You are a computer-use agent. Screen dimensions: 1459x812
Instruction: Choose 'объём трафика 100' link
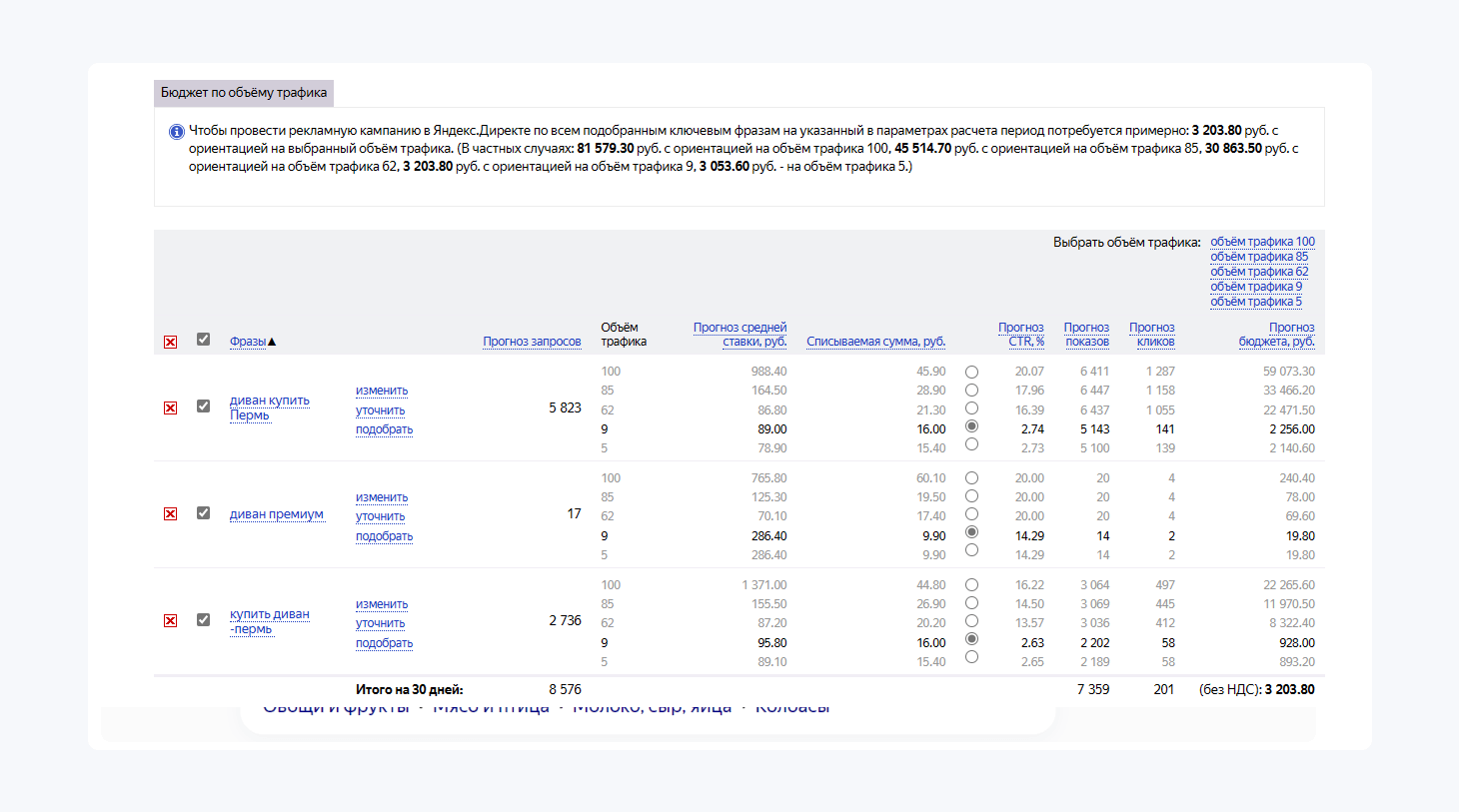pyautogui.click(x=1262, y=242)
